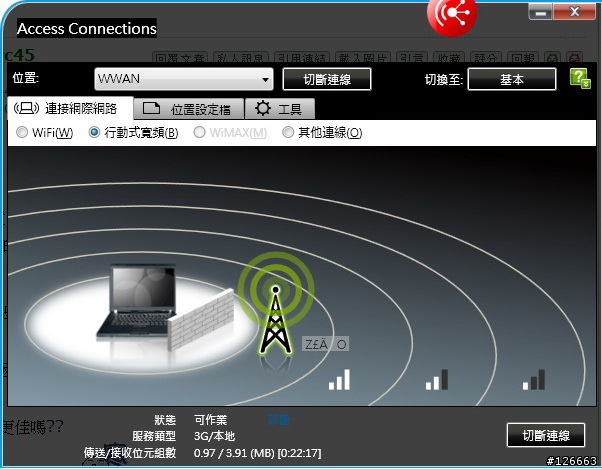Screen dimensions: 602x469
Task: Click the firewall brick wall icon
Action: click(201, 319)
